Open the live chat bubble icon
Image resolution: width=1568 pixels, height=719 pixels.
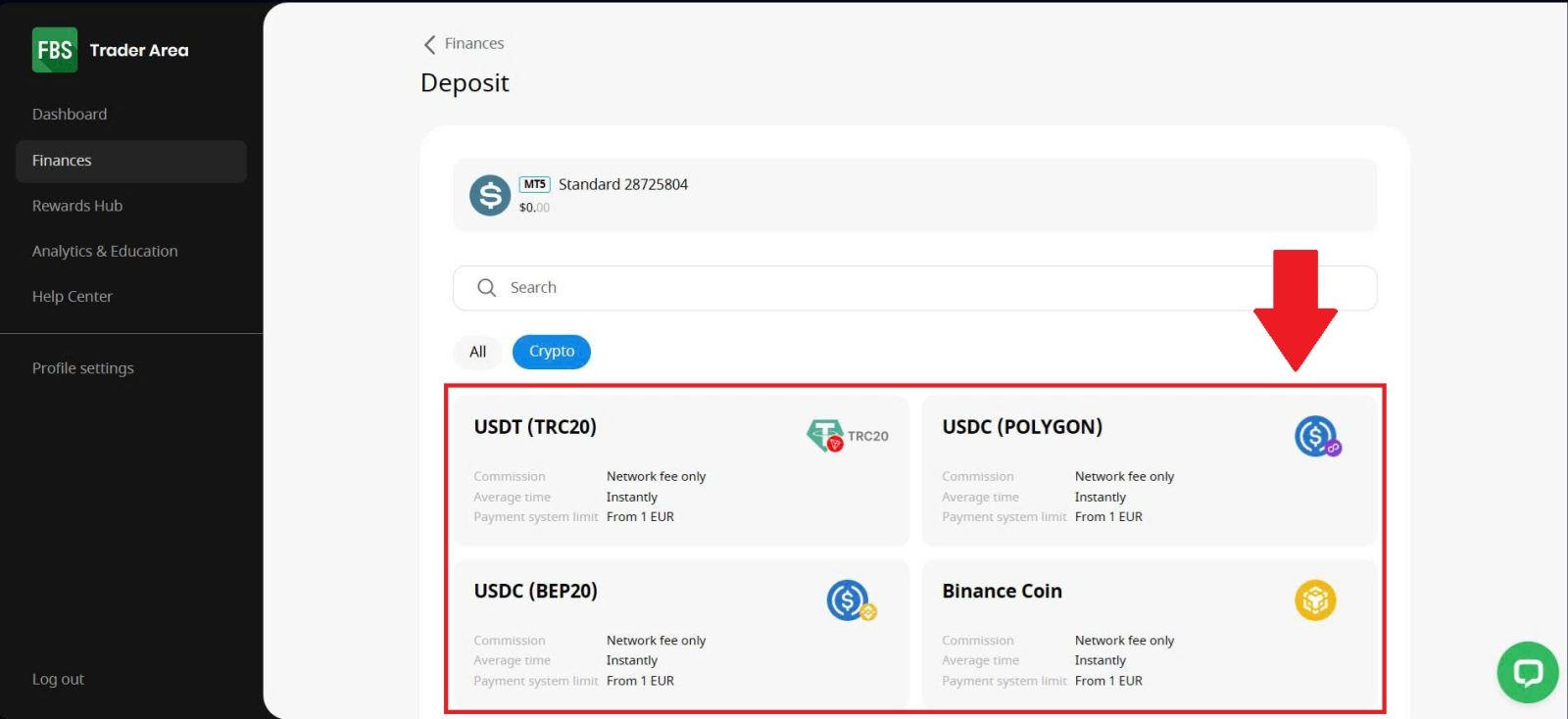point(1527,672)
